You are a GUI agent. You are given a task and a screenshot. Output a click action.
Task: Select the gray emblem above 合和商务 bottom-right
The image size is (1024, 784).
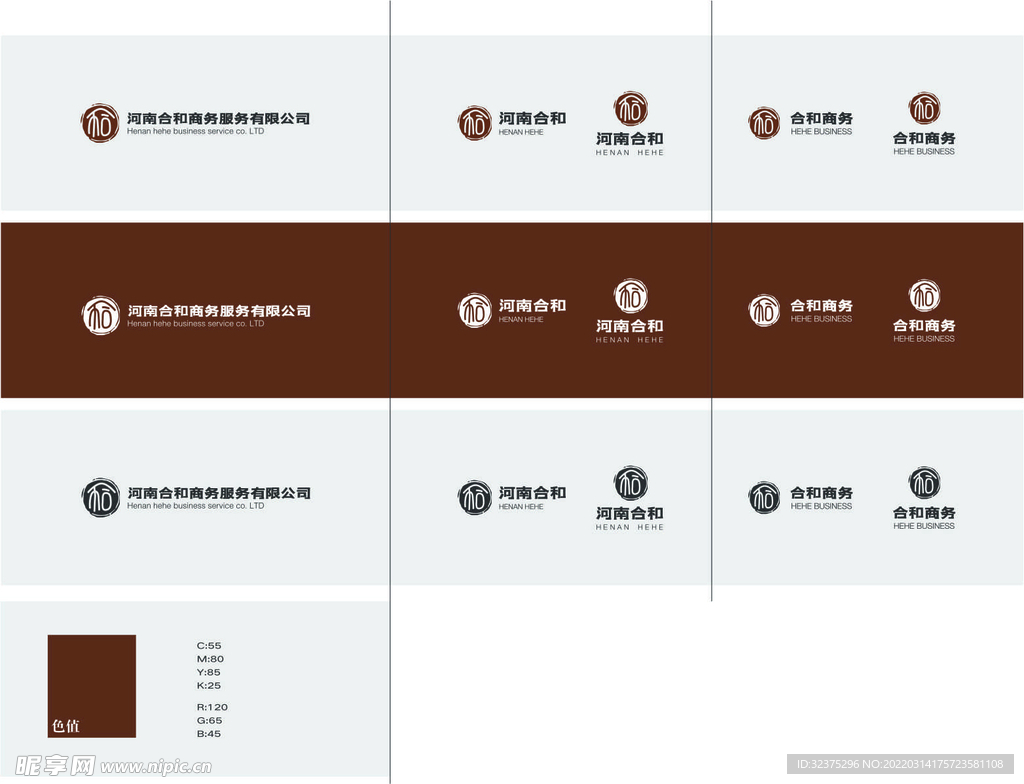coord(923,484)
